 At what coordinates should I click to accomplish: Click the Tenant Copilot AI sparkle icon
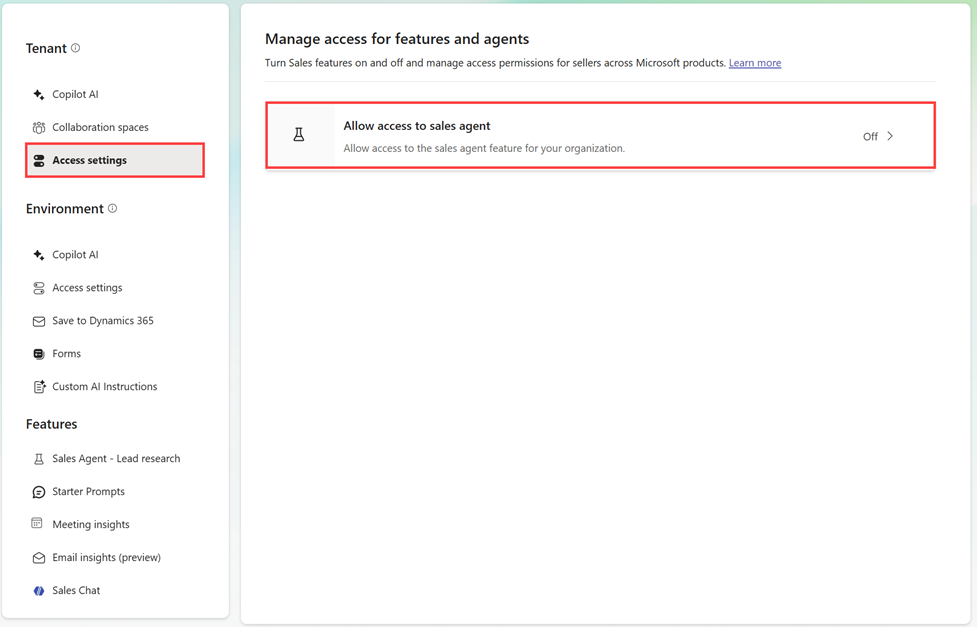pyautogui.click(x=39, y=95)
